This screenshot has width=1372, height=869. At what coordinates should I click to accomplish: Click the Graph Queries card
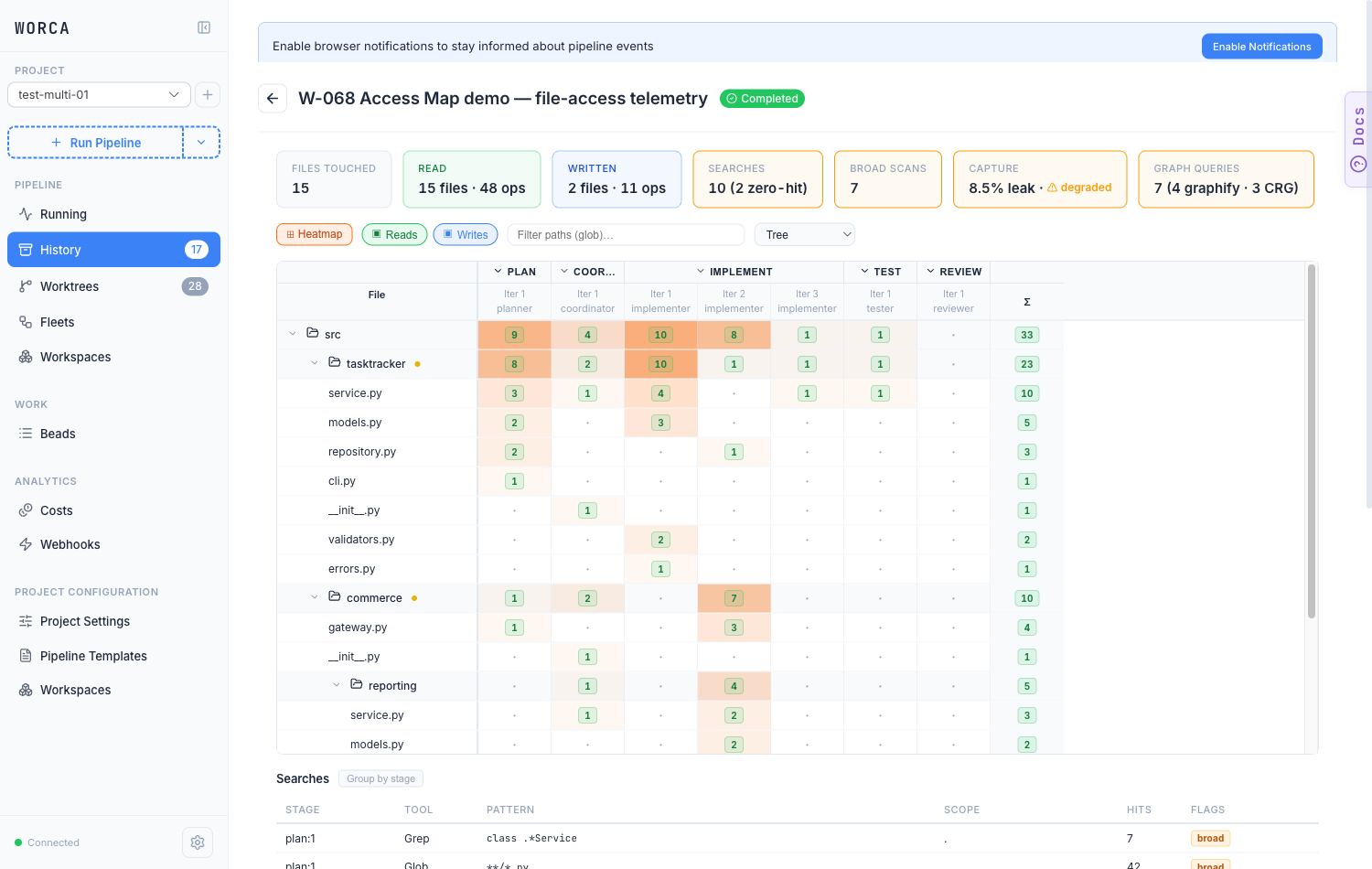pyautogui.click(x=1226, y=179)
